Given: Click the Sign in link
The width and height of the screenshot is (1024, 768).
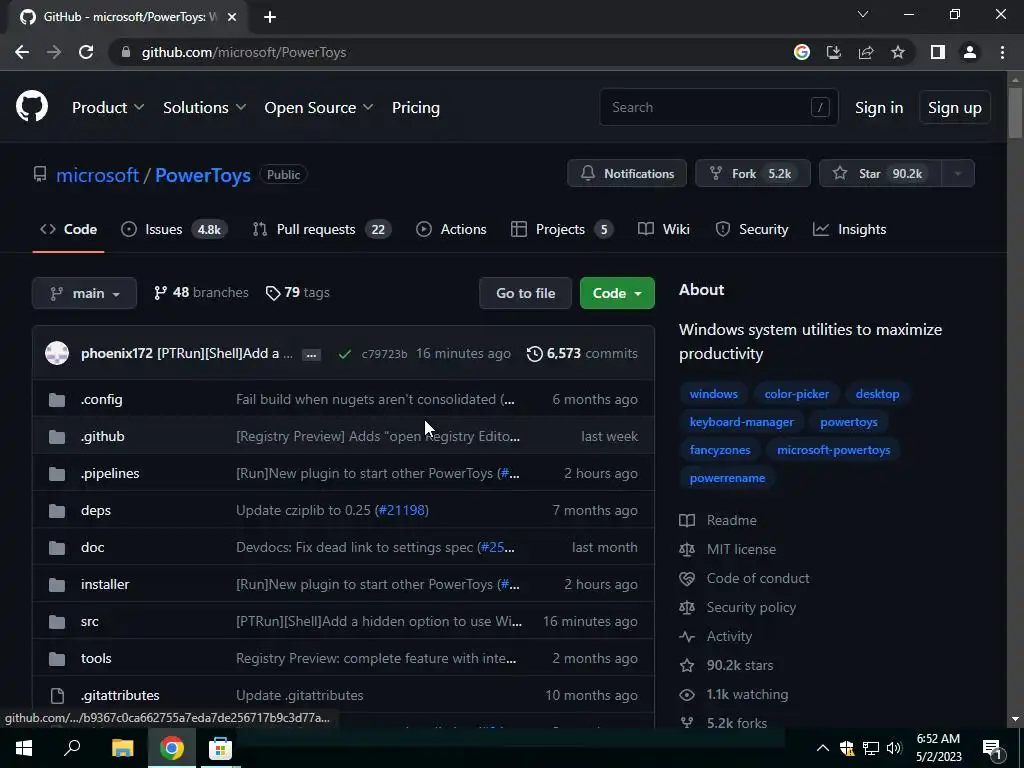Looking at the screenshot, I should (879, 108).
